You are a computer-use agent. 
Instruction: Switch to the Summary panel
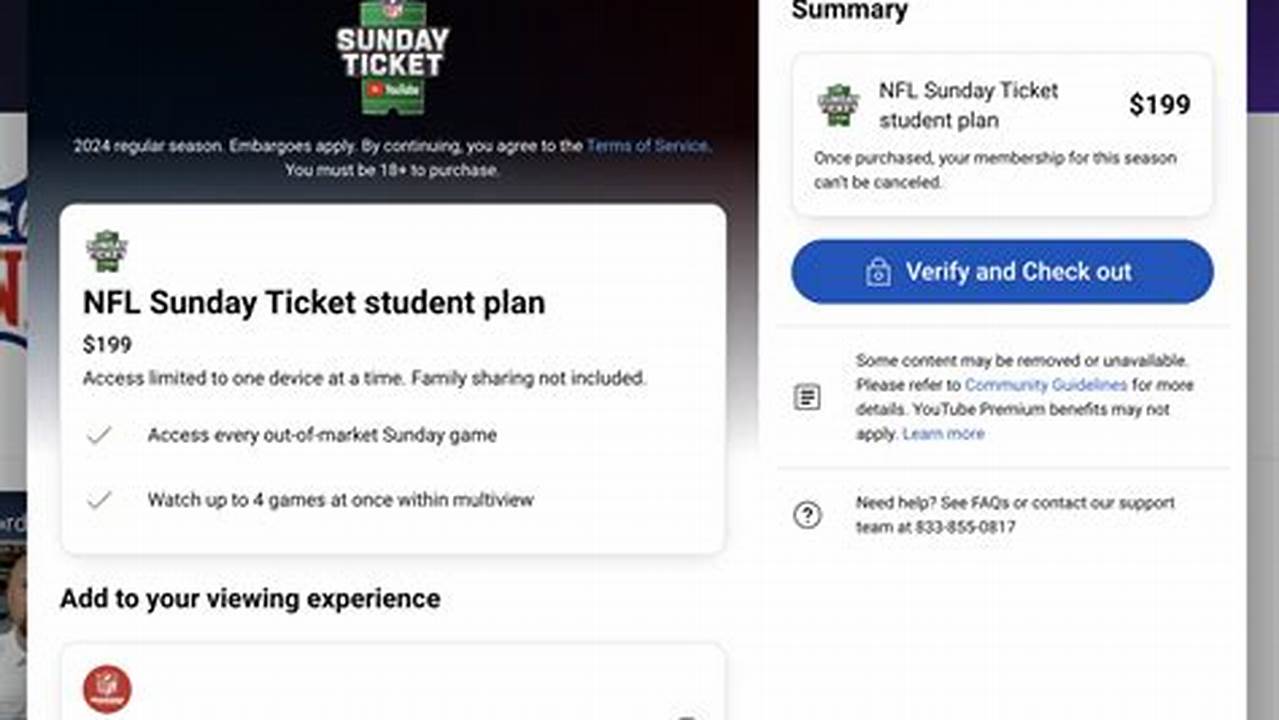849,11
